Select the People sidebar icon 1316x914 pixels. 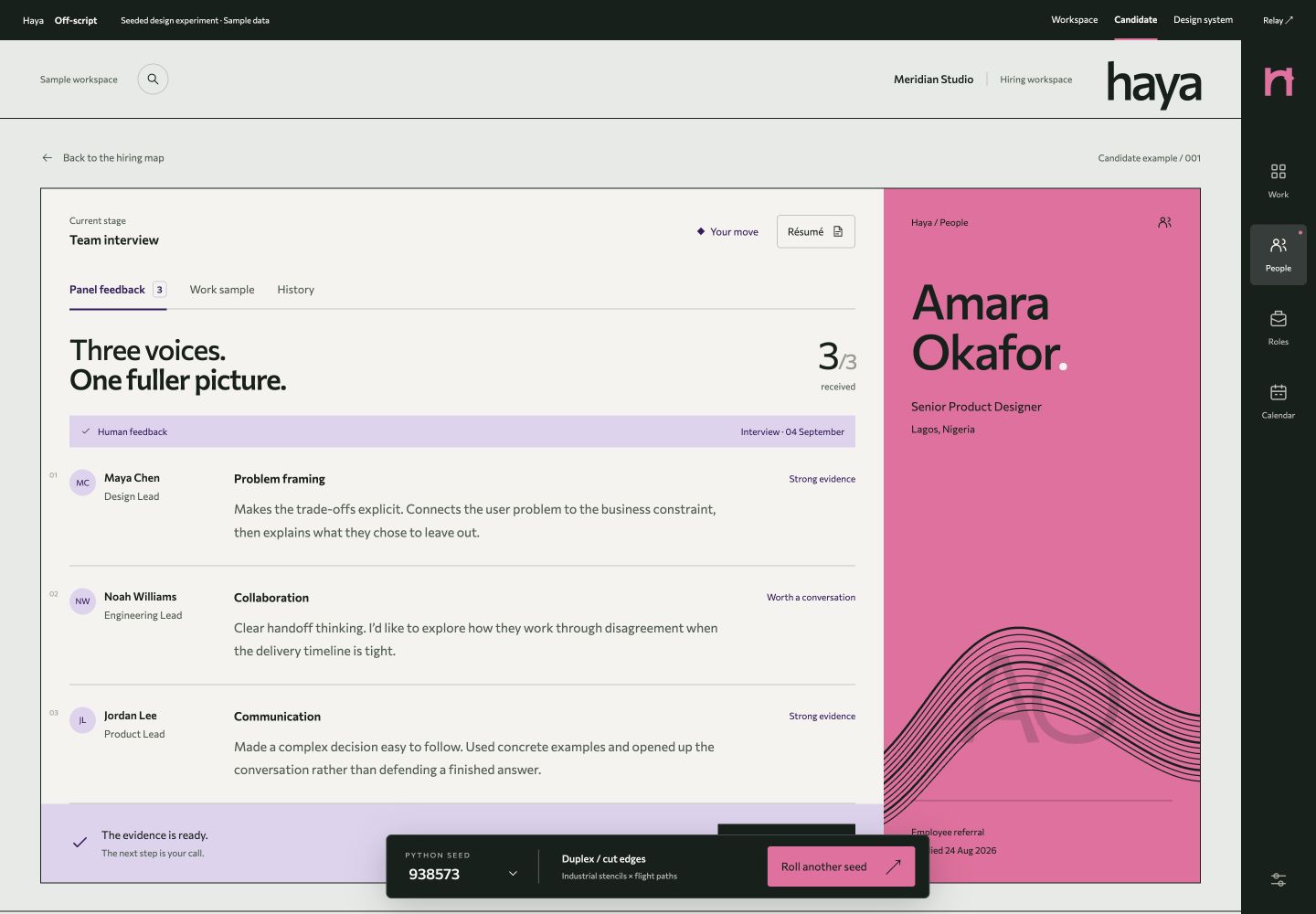point(1278,255)
